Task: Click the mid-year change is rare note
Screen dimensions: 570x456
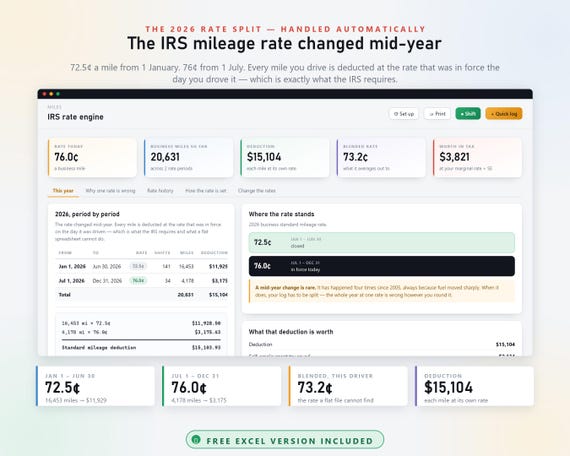Action: [x=382, y=291]
